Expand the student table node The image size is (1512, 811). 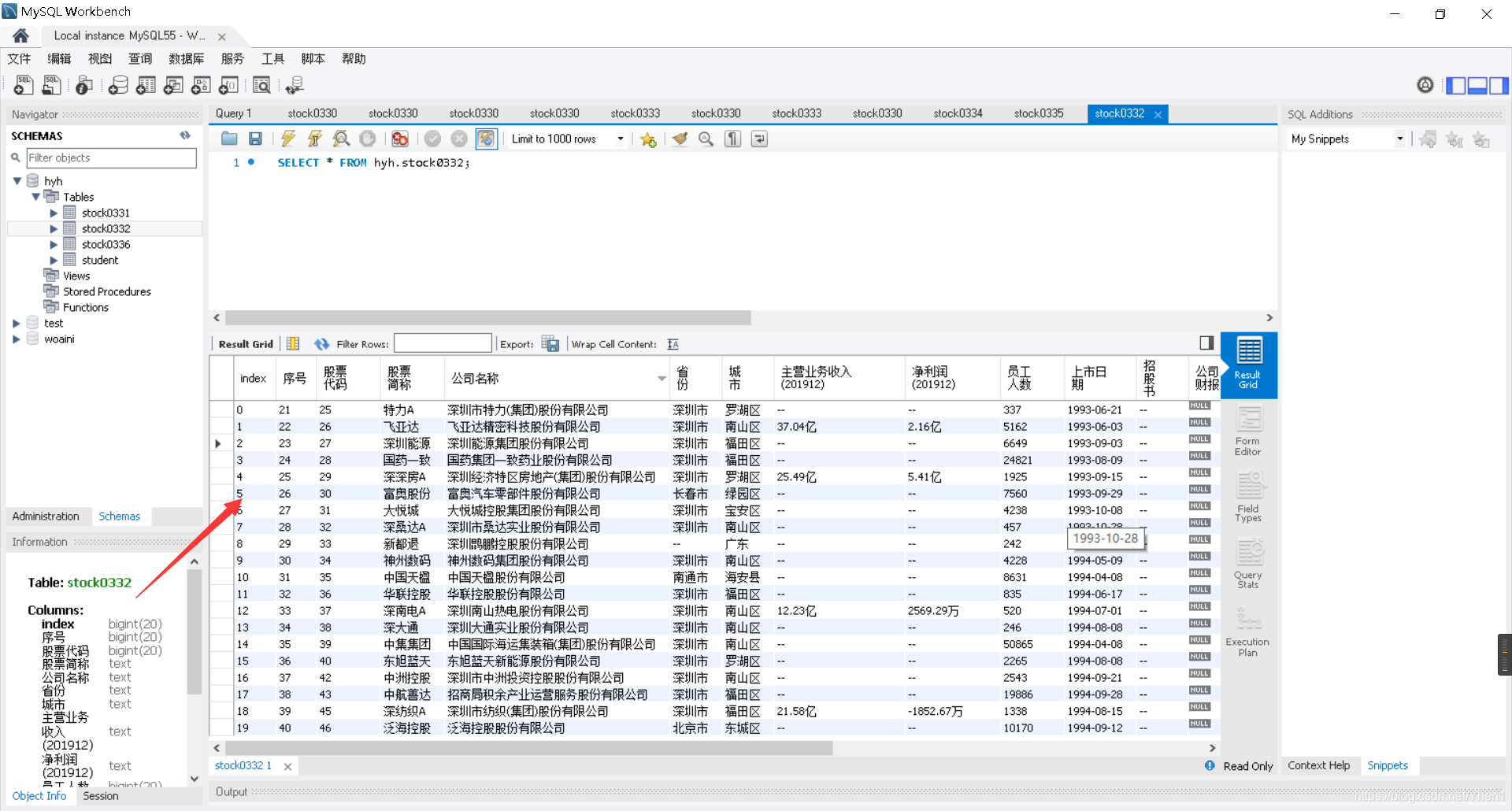(54, 260)
